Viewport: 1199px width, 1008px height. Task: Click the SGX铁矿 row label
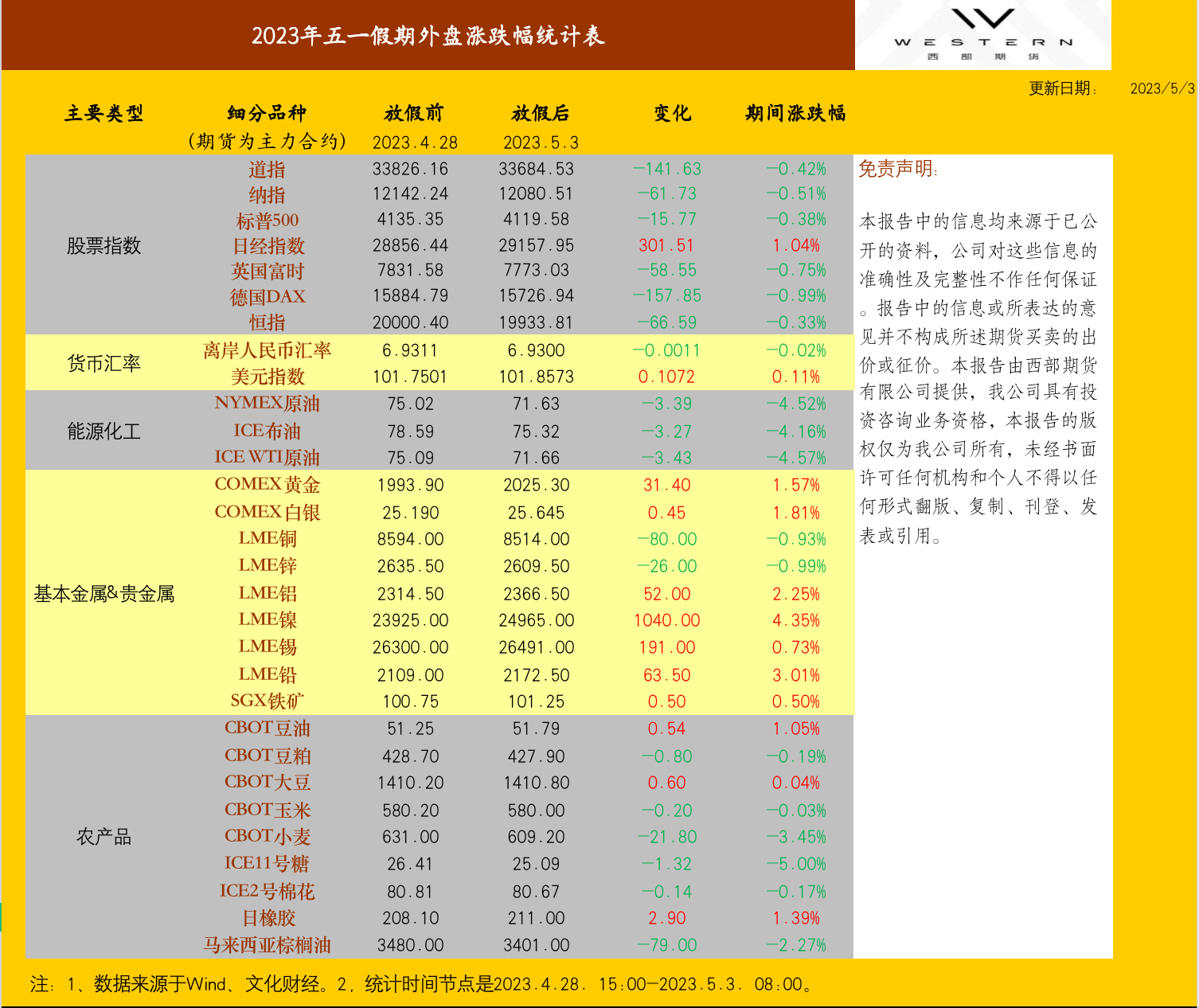(x=267, y=701)
